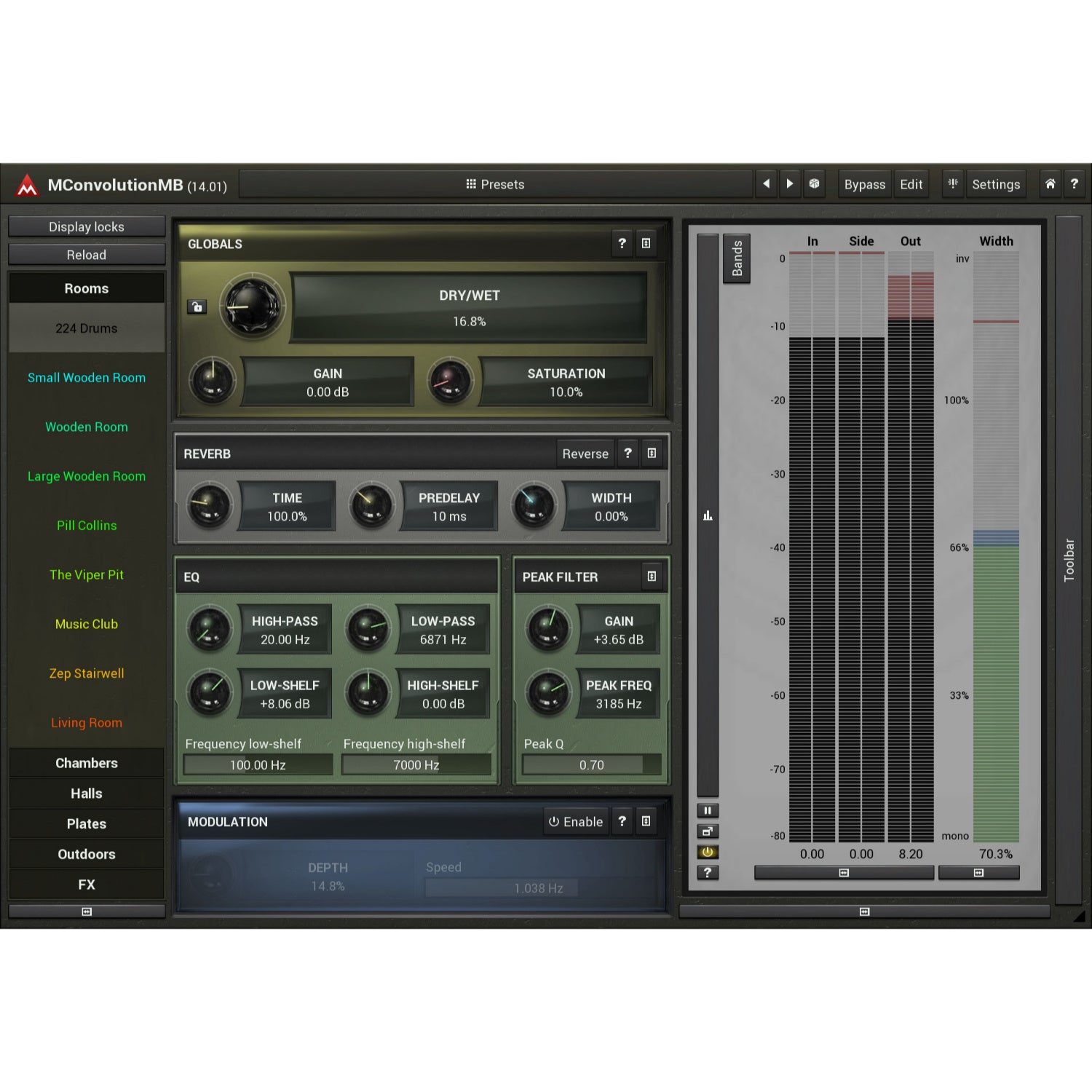The height and width of the screenshot is (1092, 1092).
Task: Select The Viper Pit impulse
Action: click(87, 575)
